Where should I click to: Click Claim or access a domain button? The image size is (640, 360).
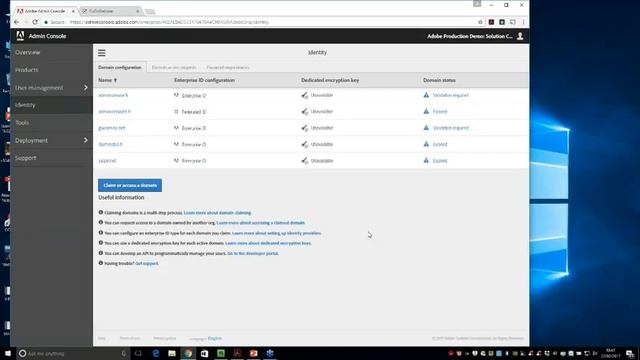(130, 185)
